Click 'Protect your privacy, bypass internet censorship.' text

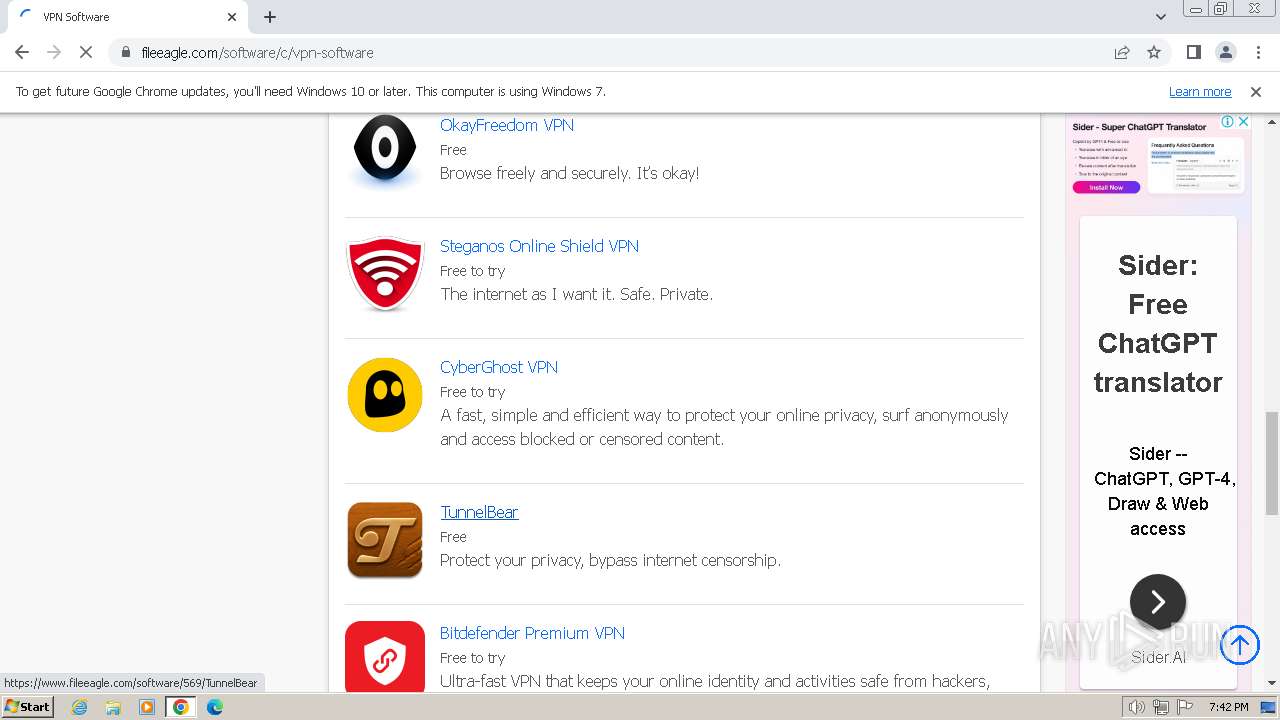[610, 560]
